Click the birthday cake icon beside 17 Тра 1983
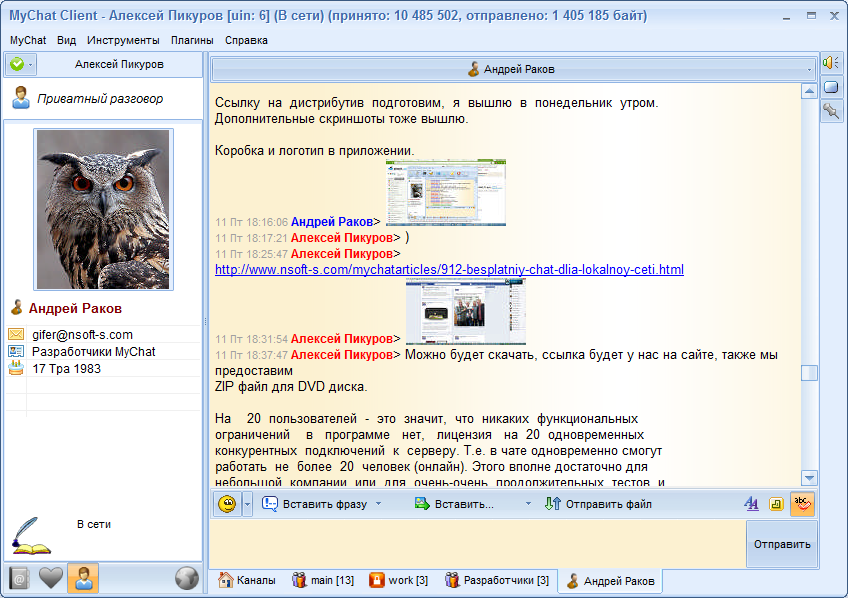848x598 pixels. [x=16, y=368]
